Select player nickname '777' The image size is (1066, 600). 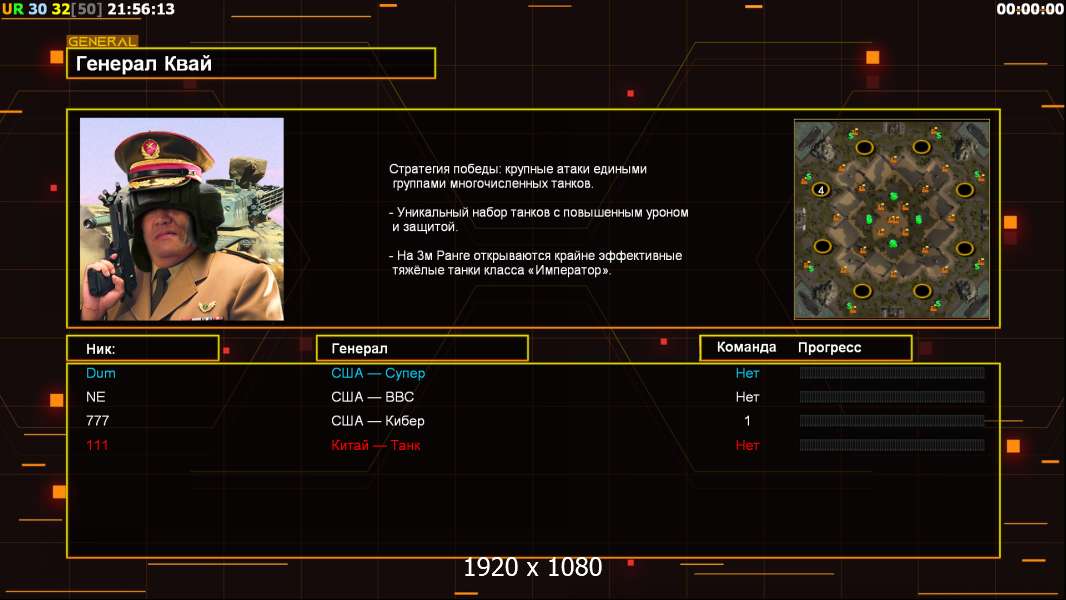(97, 421)
